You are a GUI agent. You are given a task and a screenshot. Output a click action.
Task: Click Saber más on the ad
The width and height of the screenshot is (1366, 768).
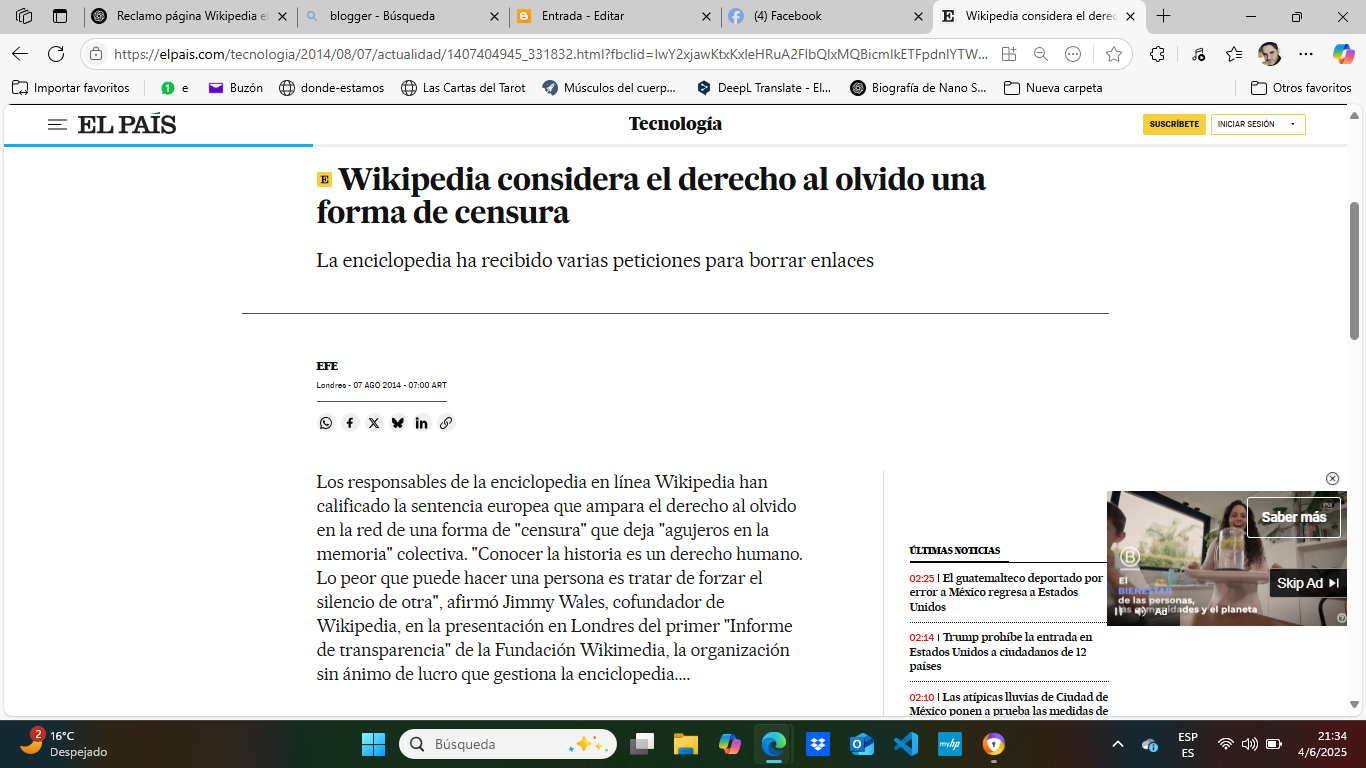(x=1293, y=517)
